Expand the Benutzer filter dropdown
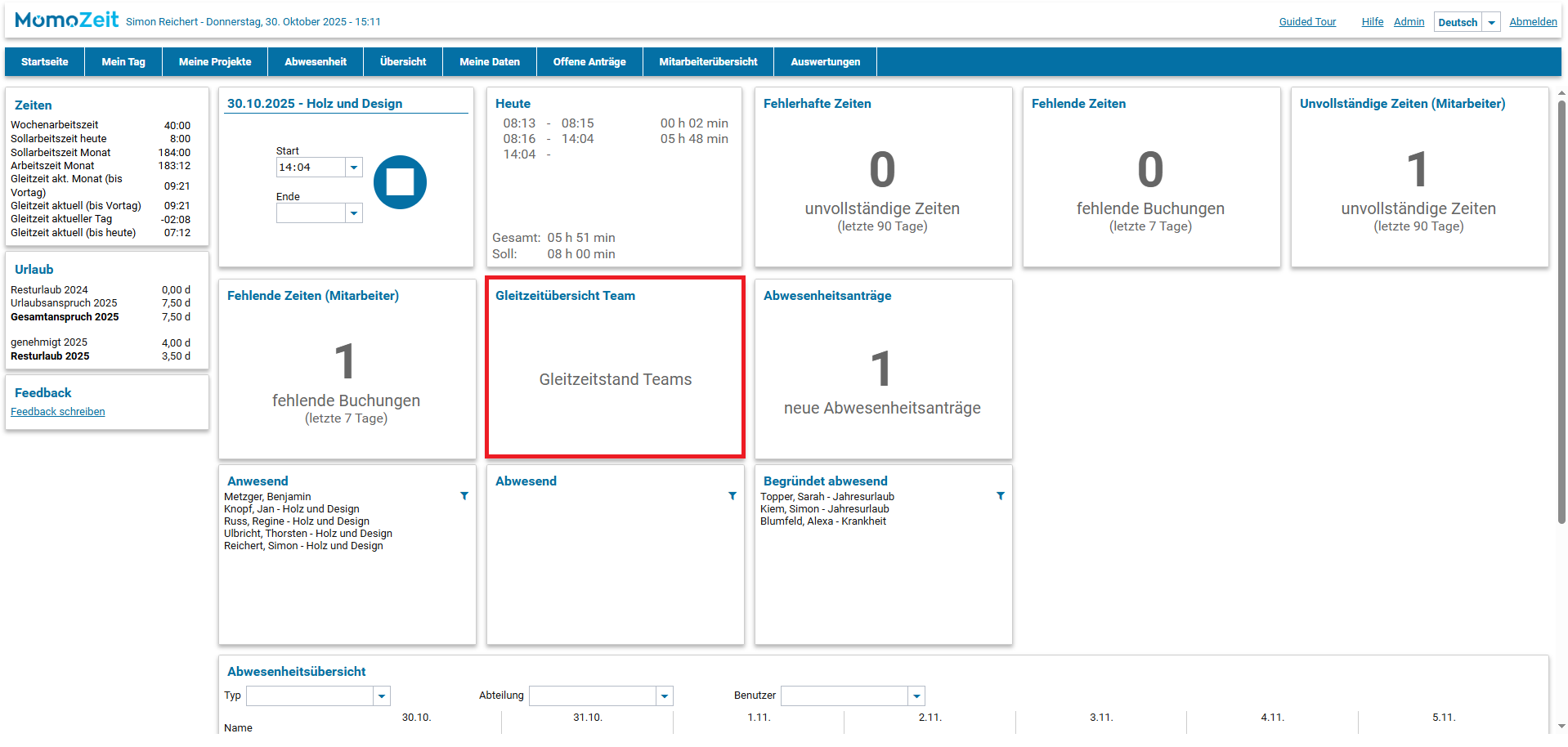The width and height of the screenshot is (1568, 747). [916, 696]
